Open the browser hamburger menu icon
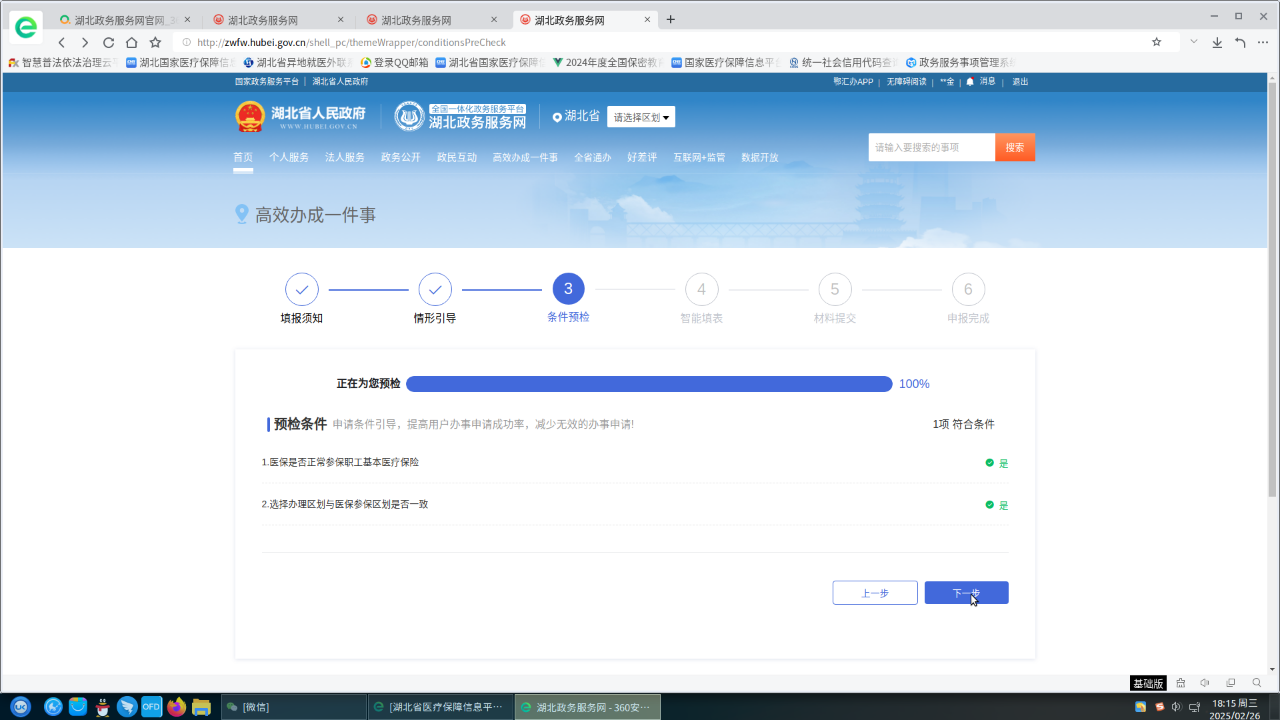The image size is (1280, 720). [1263, 42]
